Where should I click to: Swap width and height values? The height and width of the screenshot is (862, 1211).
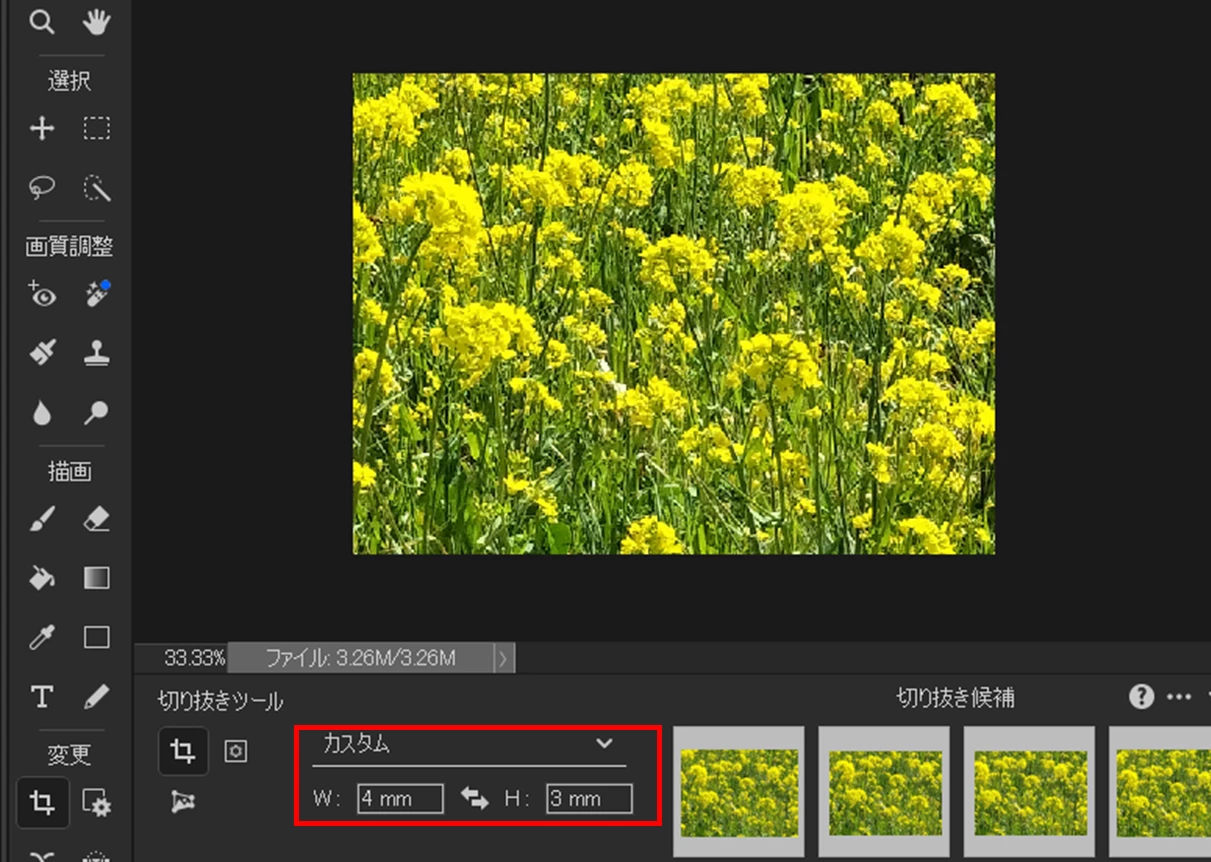pyautogui.click(x=474, y=799)
